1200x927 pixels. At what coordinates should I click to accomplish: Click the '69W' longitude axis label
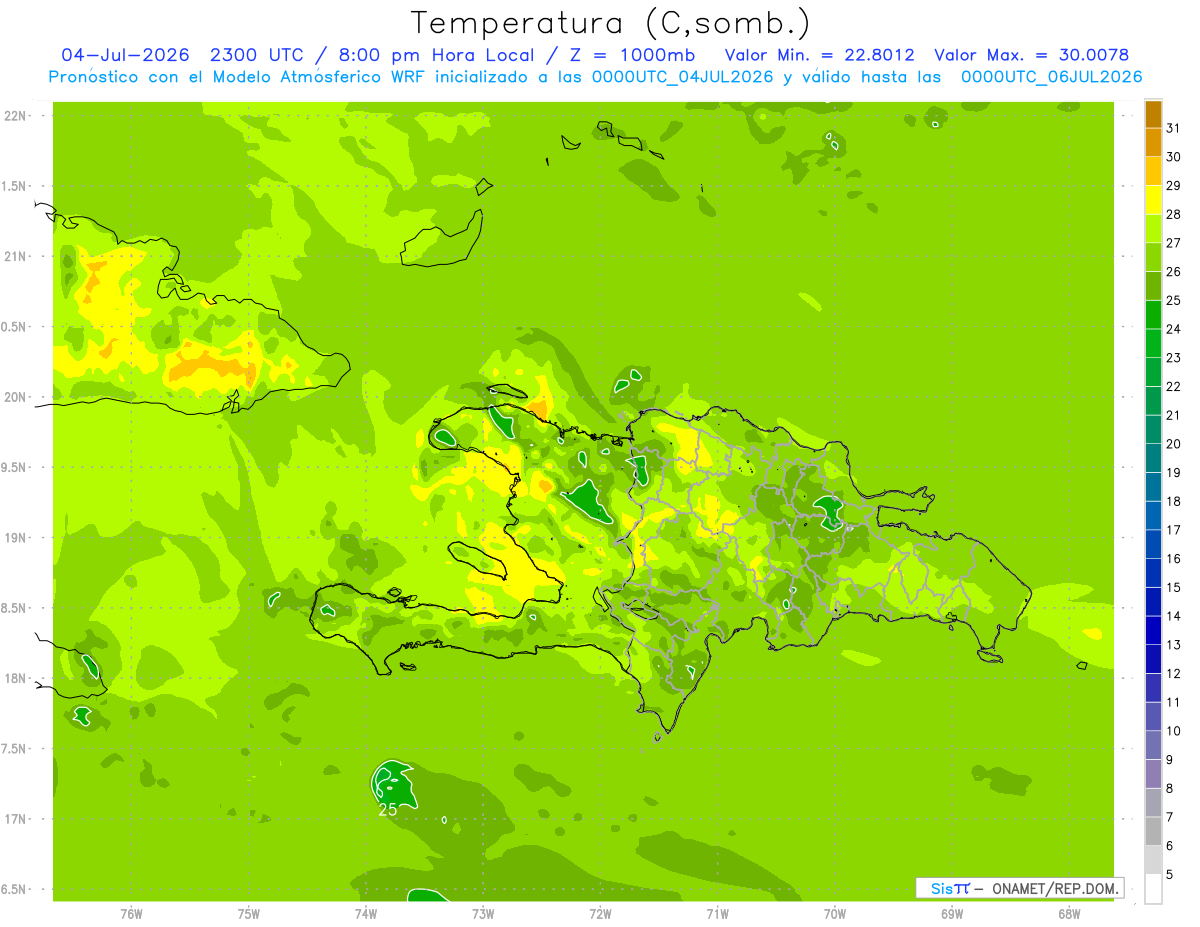tap(952, 914)
